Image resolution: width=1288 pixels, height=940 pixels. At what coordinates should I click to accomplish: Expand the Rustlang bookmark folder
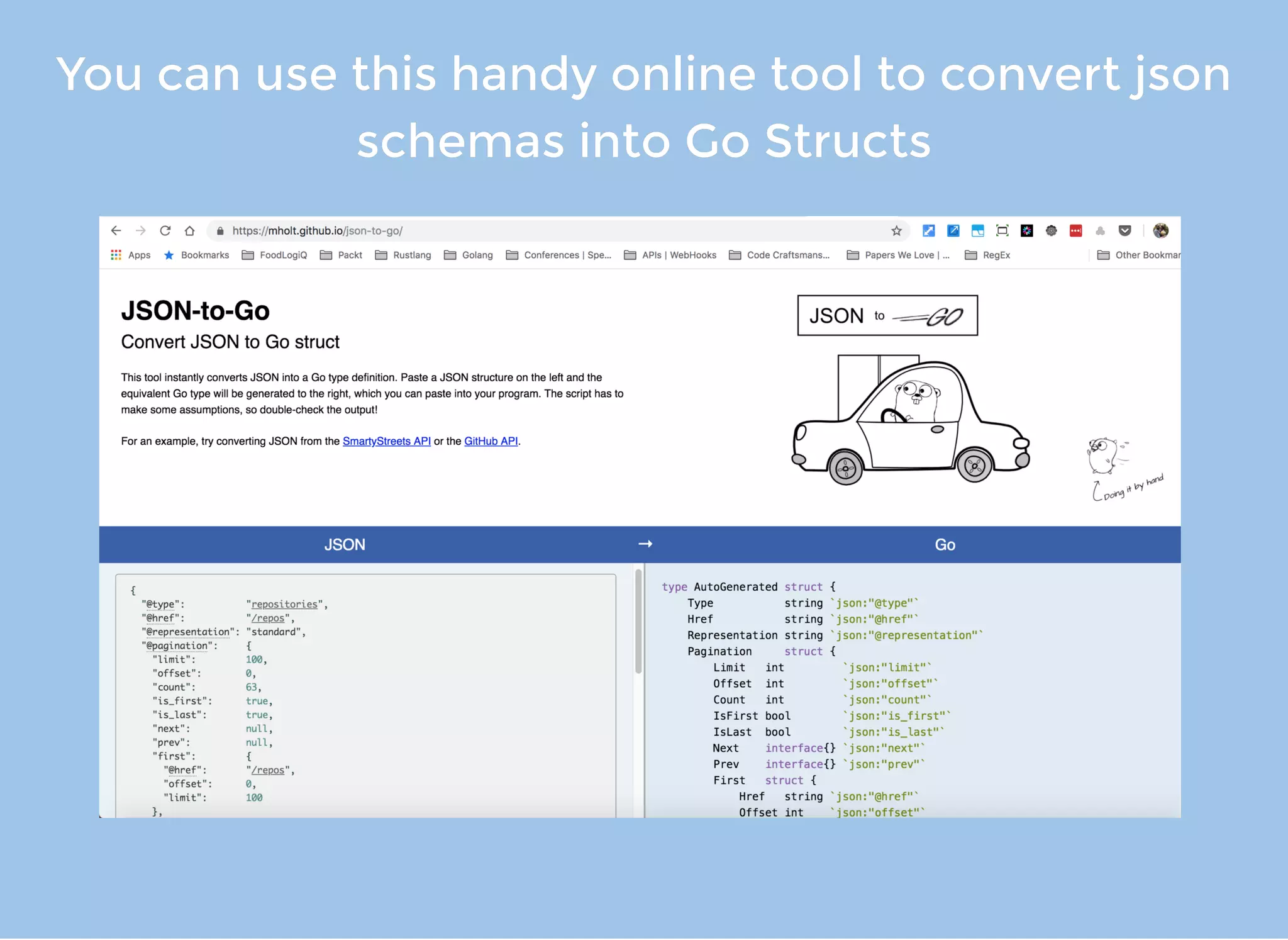(403, 255)
